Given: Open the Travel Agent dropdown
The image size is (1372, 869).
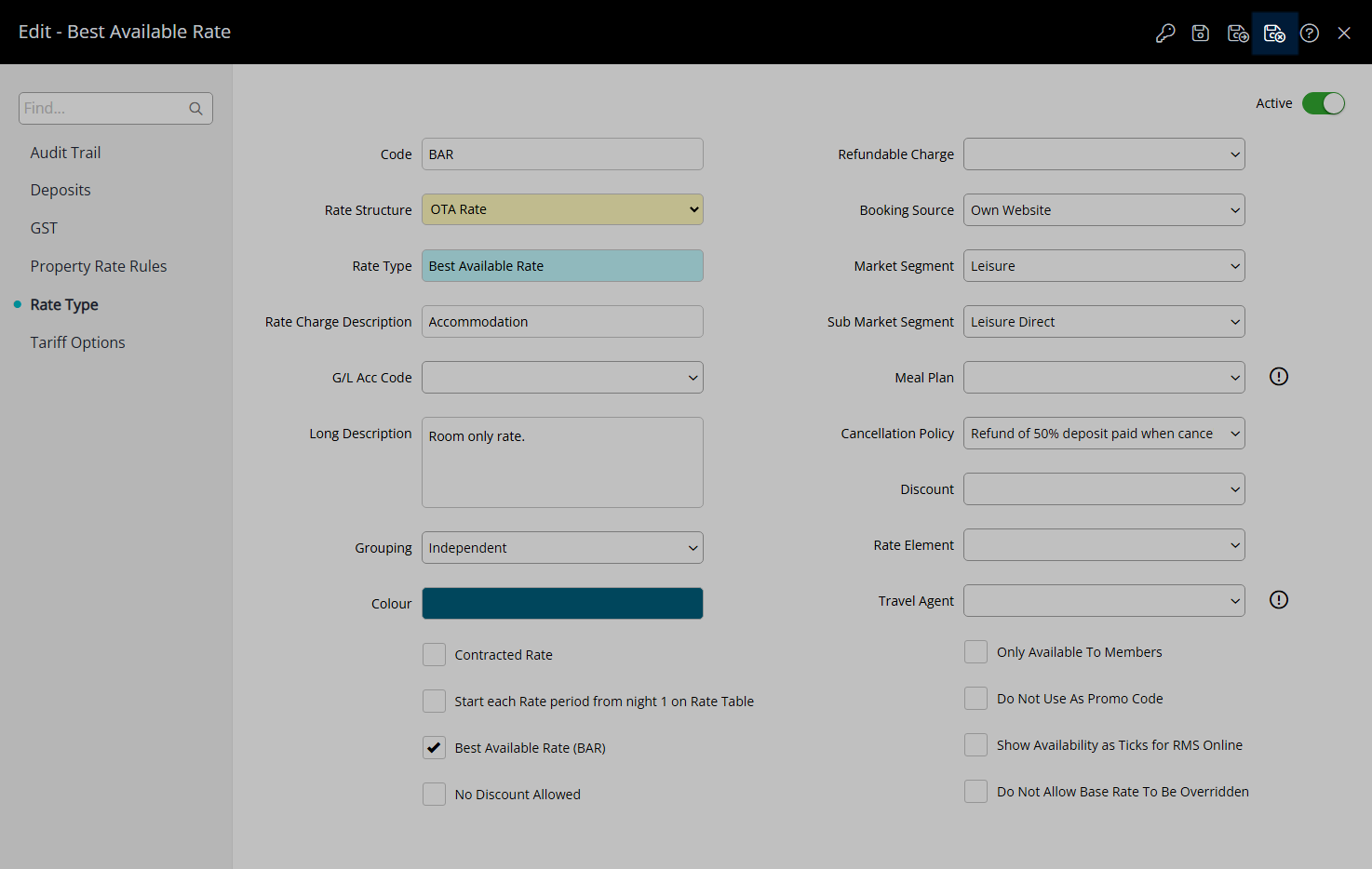Looking at the screenshot, I should click(x=1104, y=601).
